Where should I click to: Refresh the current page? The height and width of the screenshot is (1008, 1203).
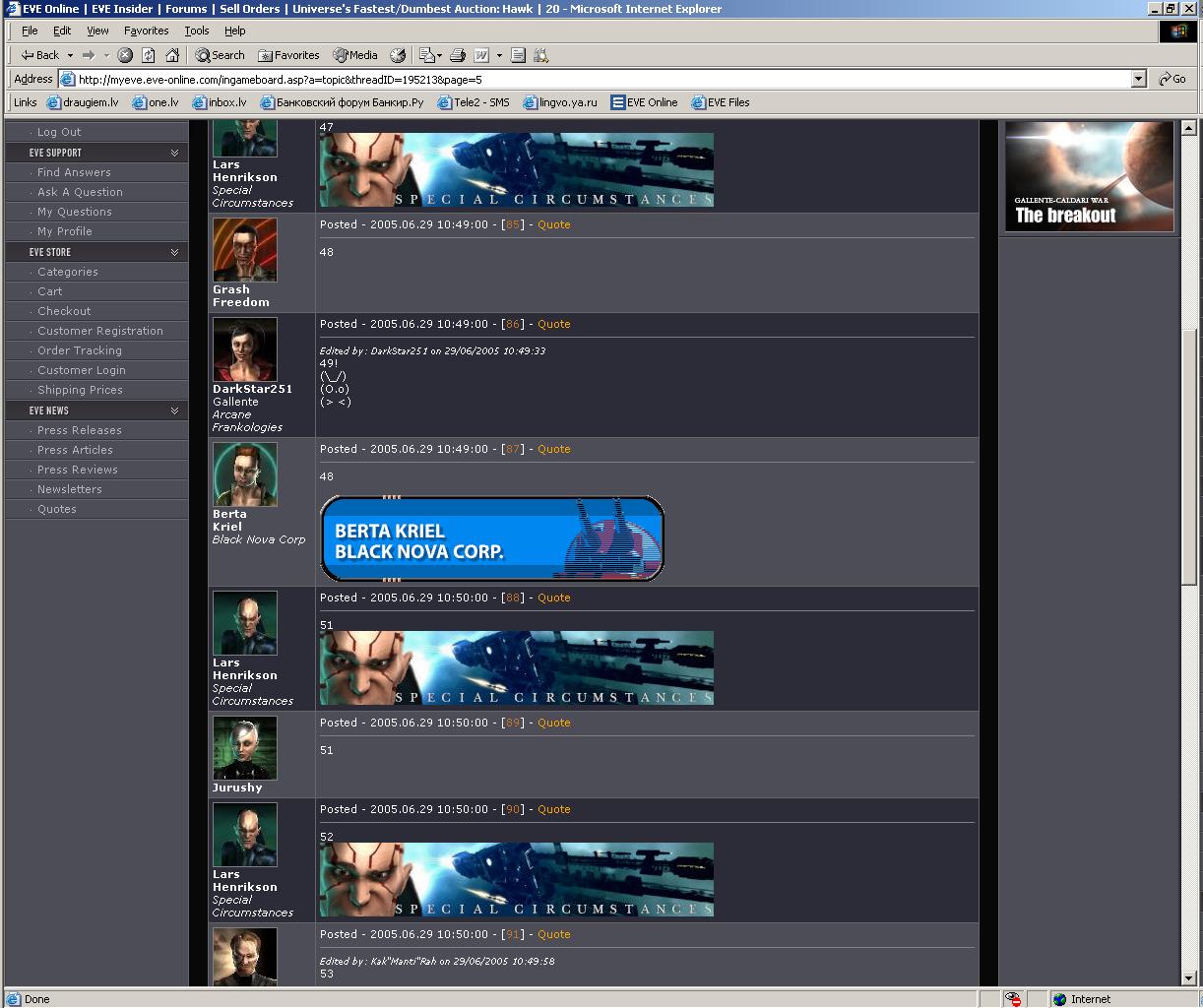149,55
